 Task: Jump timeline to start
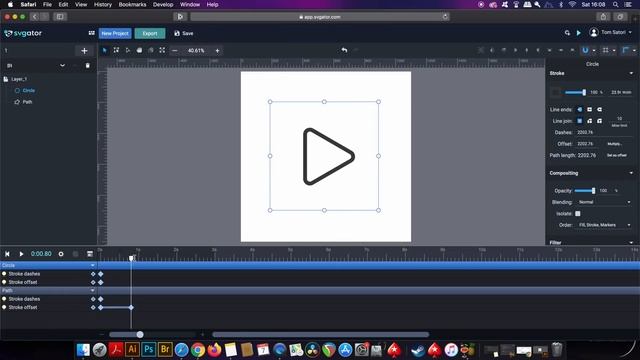[x=7, y=254]
